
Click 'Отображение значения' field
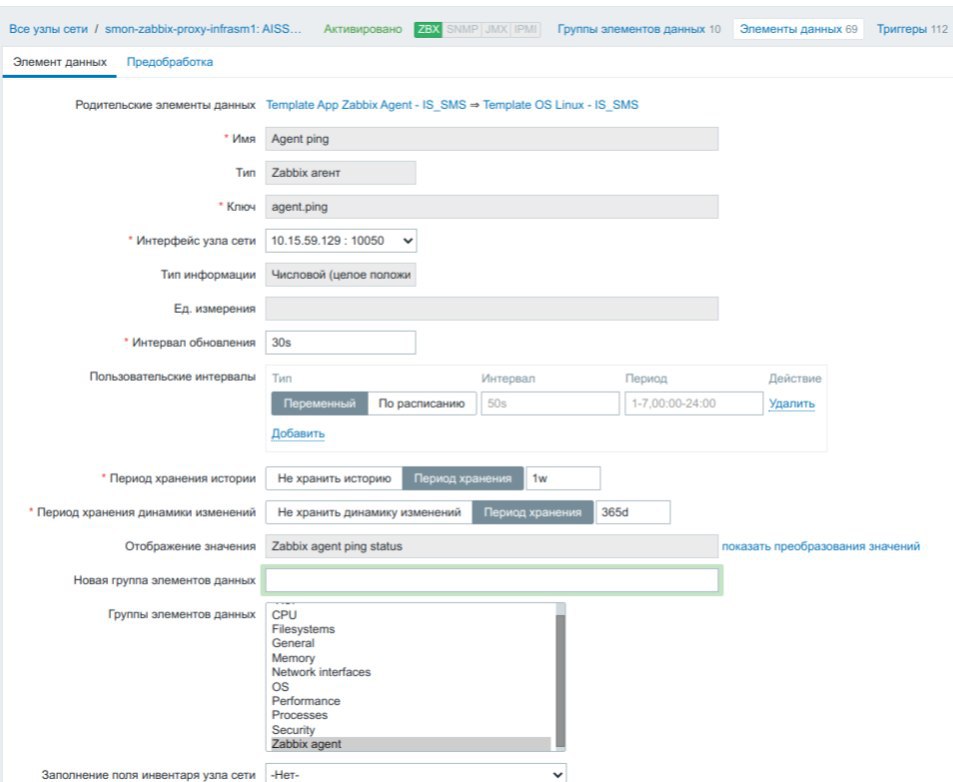492,546
